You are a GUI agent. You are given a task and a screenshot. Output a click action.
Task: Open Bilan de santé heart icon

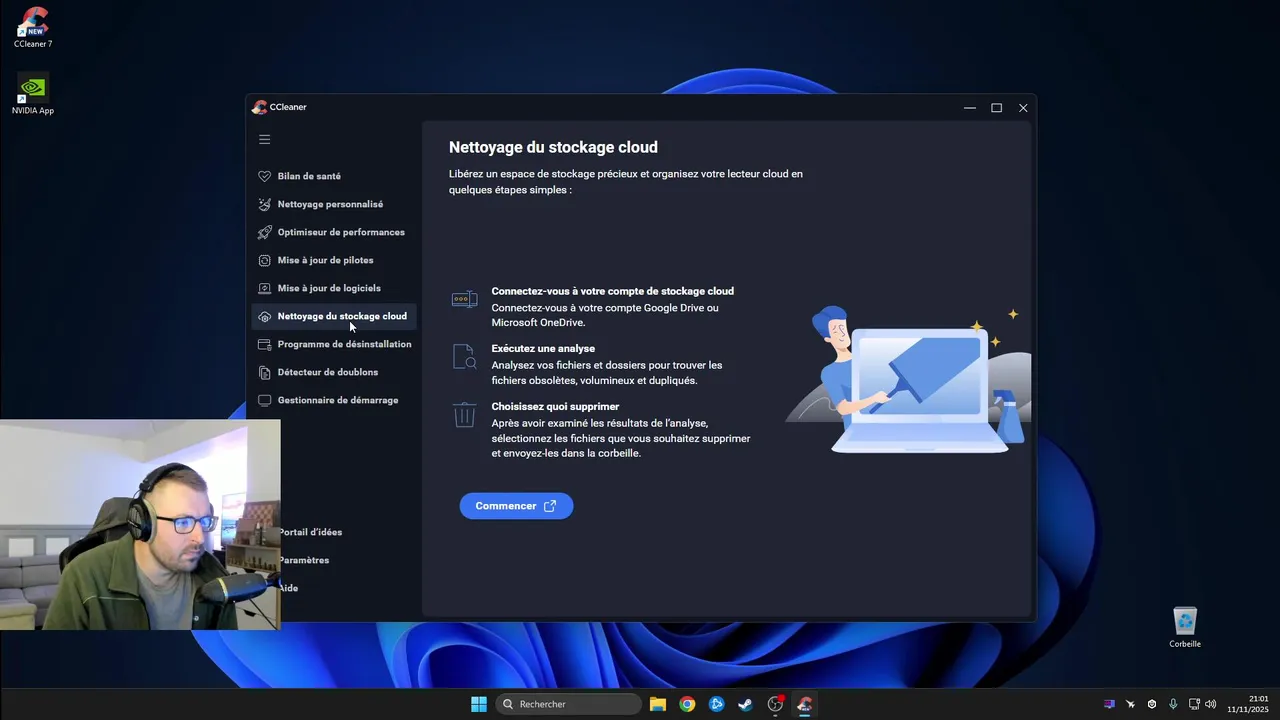[264, 176]
